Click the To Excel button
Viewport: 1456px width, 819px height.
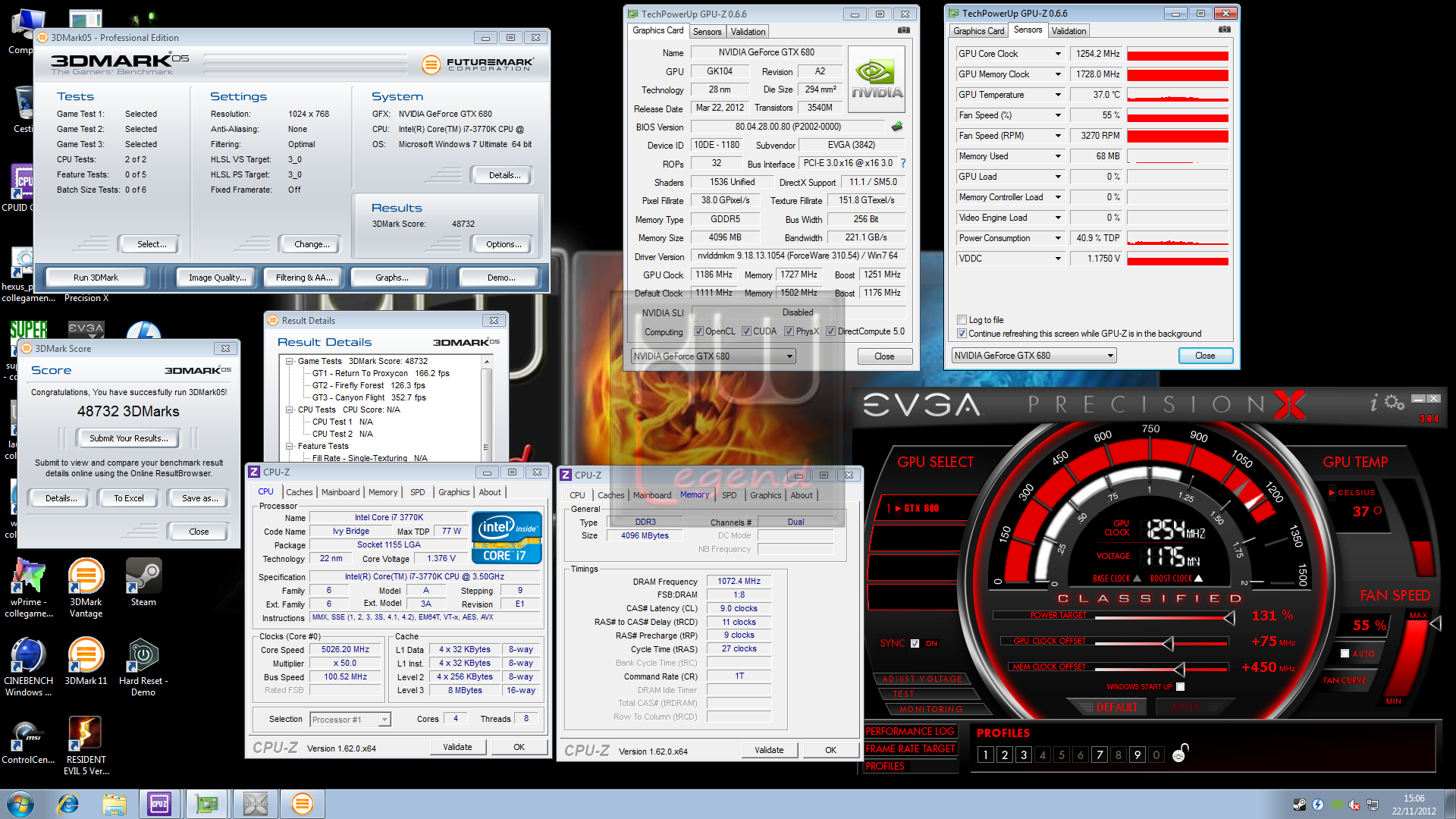(129, 498)
